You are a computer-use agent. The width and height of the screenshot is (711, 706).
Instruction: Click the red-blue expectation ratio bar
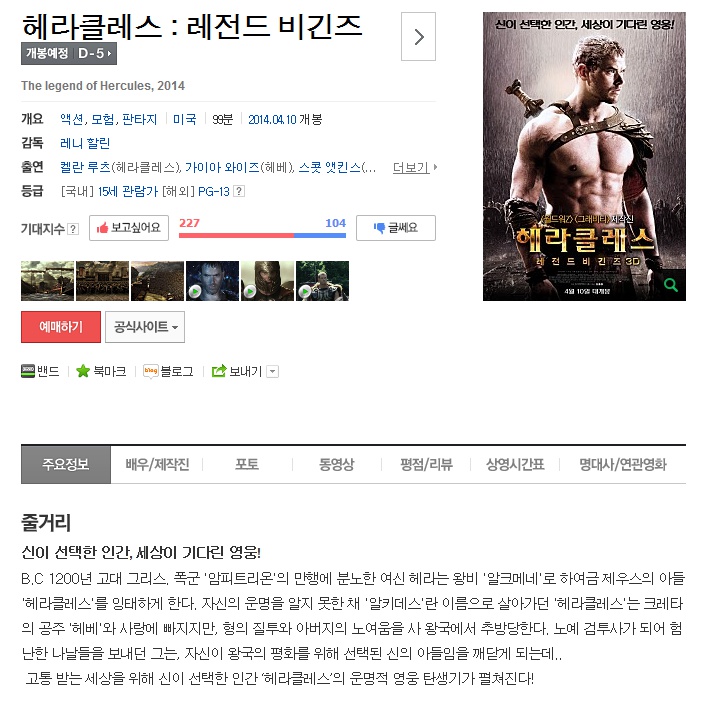pos(262,235)
